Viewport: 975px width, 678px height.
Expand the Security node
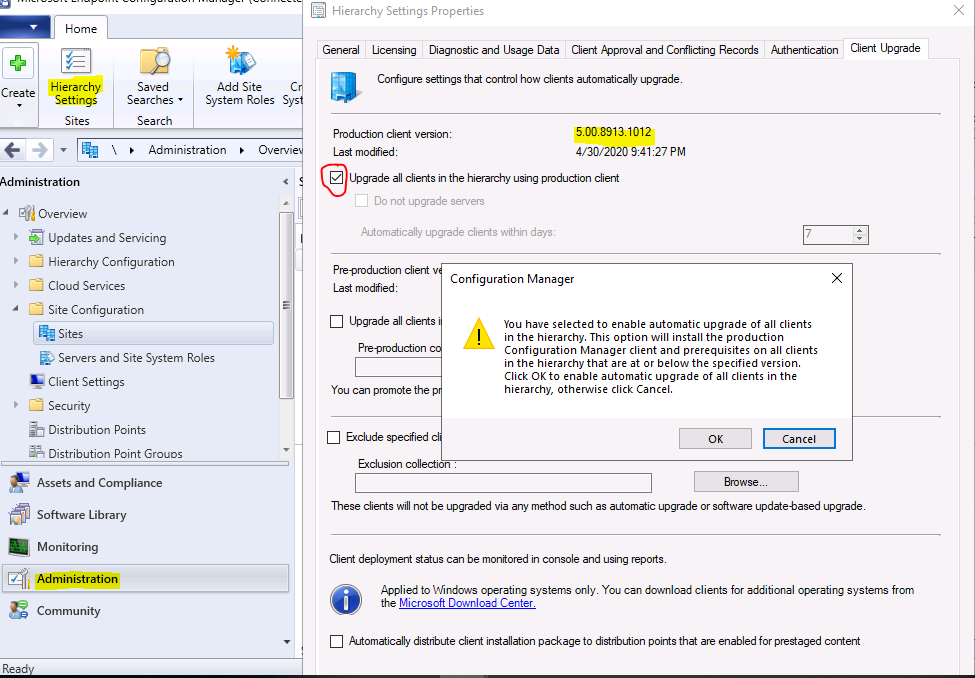[16, 405]
